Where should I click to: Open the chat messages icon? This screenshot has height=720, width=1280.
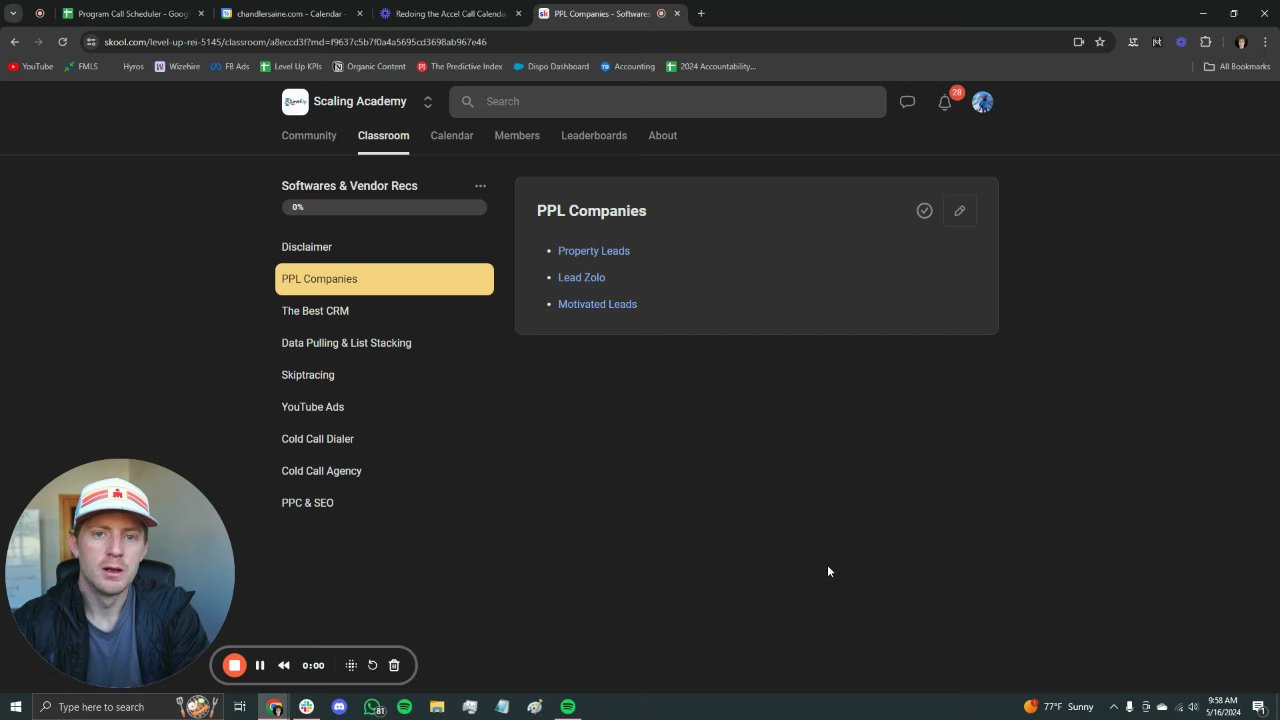[907, 102]
